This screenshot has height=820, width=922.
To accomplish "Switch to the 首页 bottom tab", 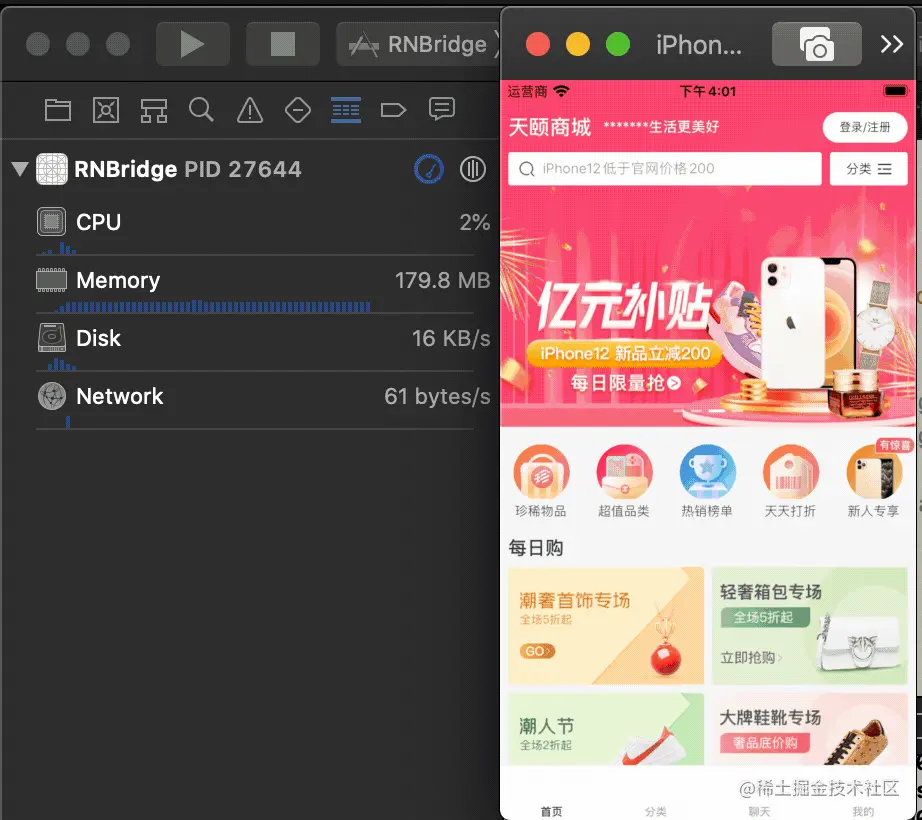I will [552, 811].
